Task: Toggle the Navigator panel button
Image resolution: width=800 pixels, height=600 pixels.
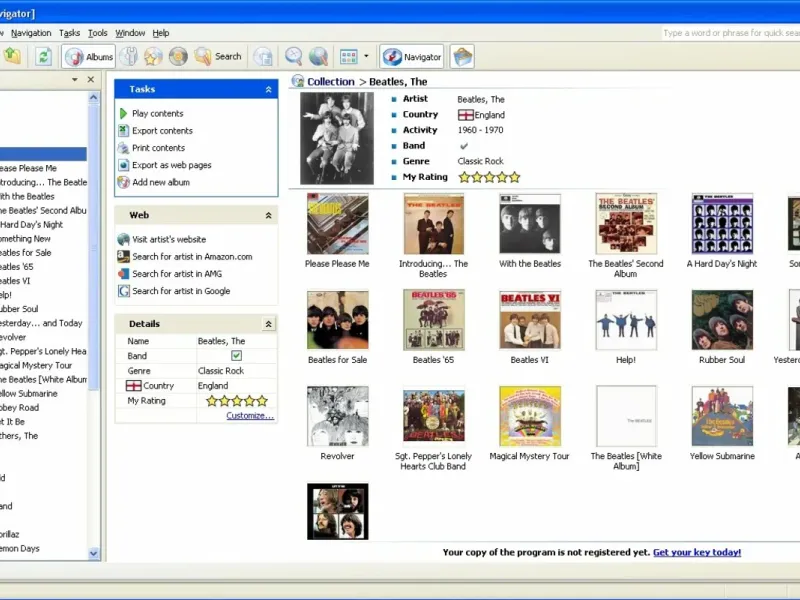Action: (412, 57)
